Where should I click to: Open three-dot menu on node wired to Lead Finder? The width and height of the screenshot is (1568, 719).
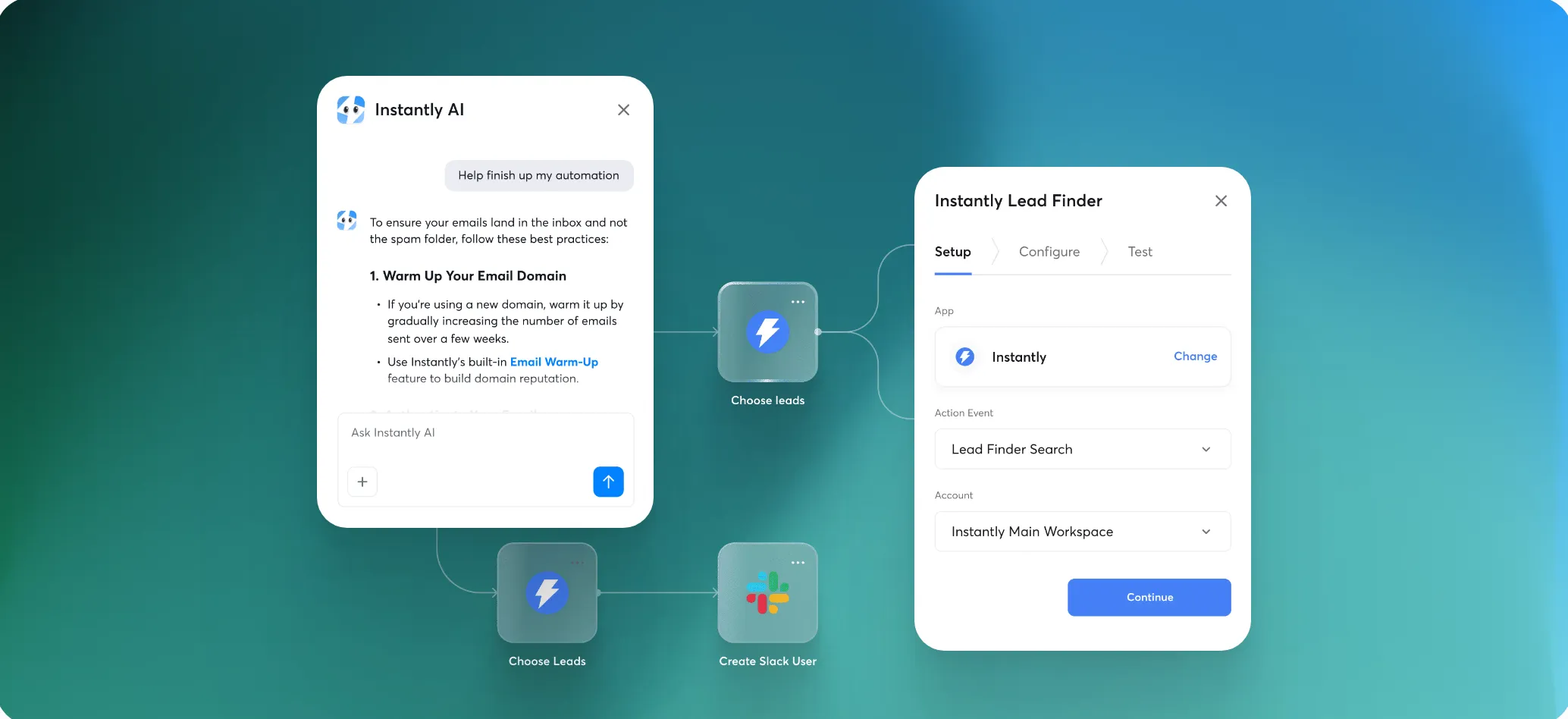point(798,302)
